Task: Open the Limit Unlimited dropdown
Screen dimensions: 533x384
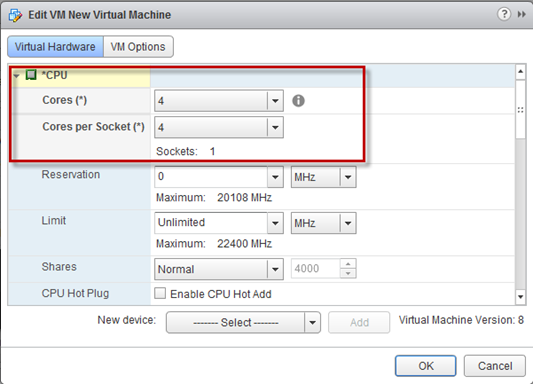Action: click(219, 223)
